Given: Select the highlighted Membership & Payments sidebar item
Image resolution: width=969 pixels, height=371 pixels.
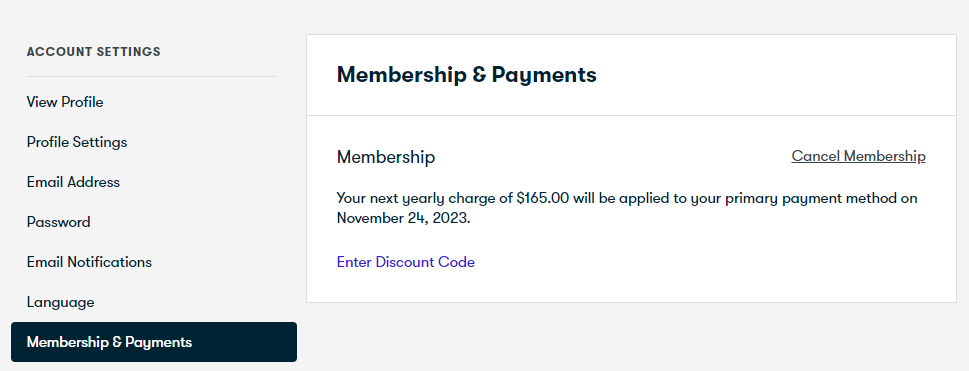Looking at the screenshot, I should click(154, 342).
